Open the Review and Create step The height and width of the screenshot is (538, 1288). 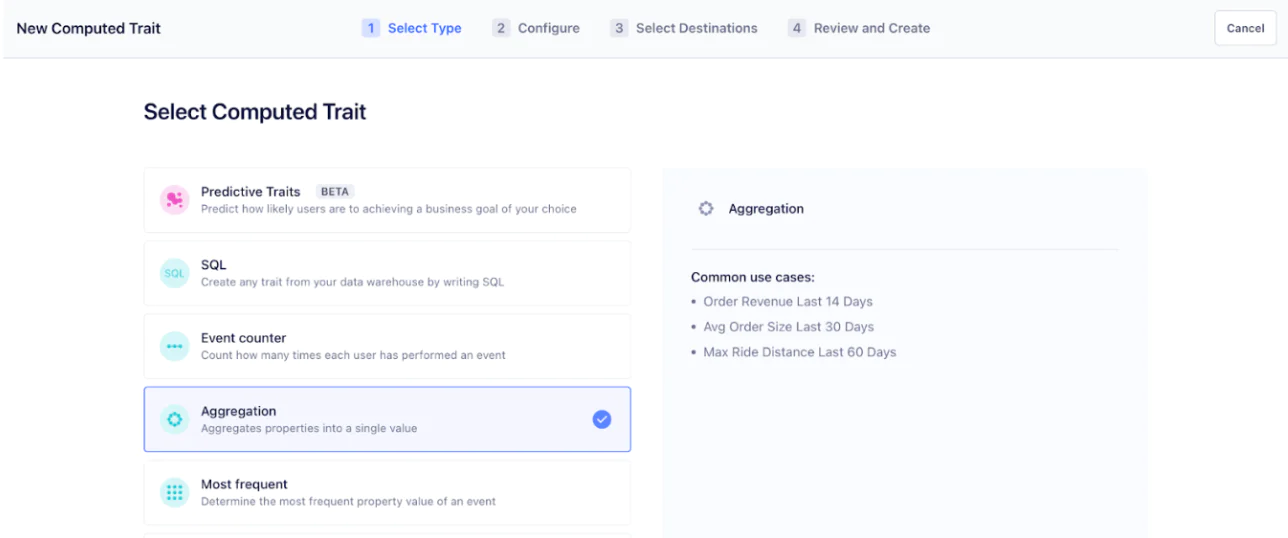(x=859, y=28)
